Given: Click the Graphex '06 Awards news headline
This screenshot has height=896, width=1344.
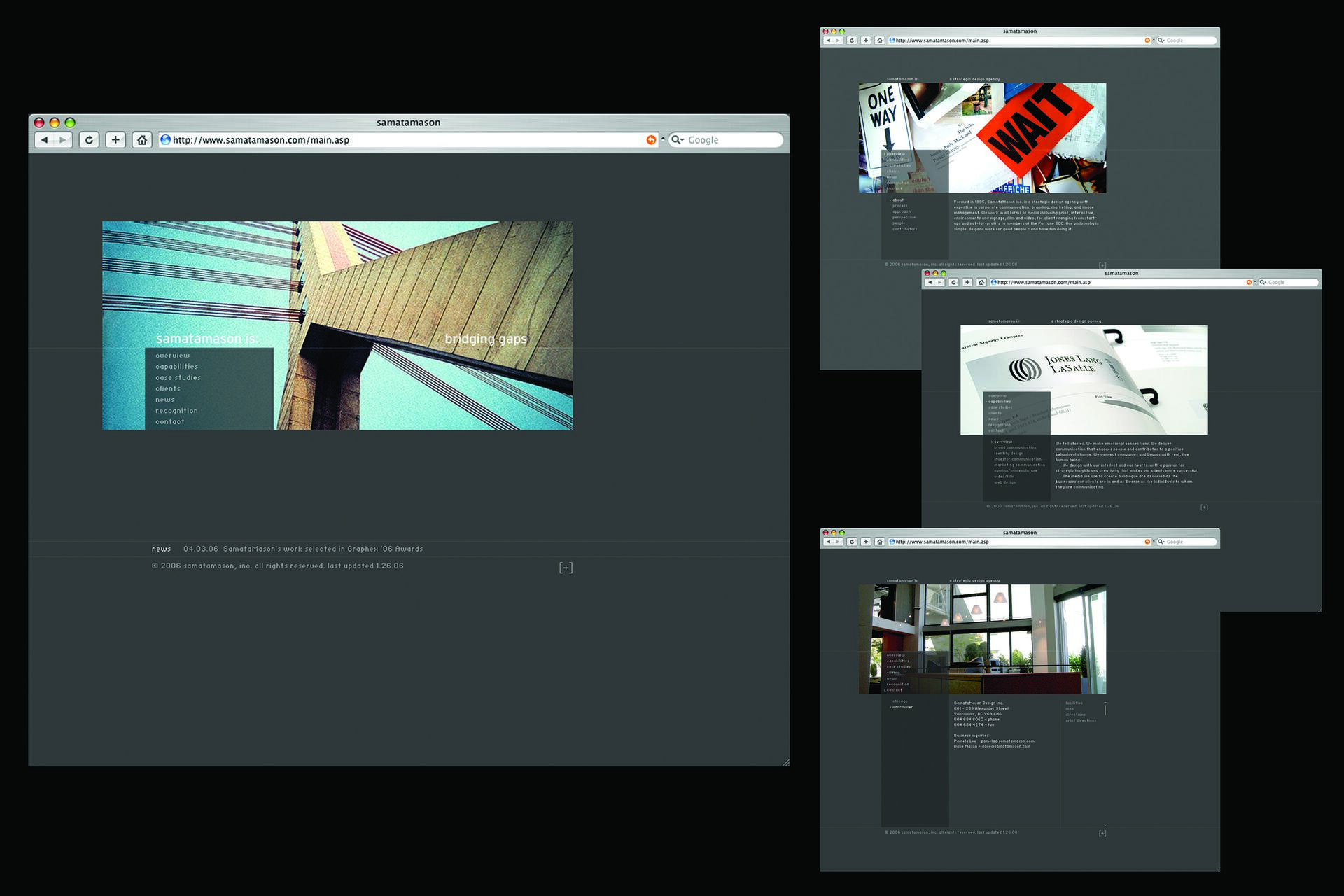Looking at the screenshot, I should [322, 549].
